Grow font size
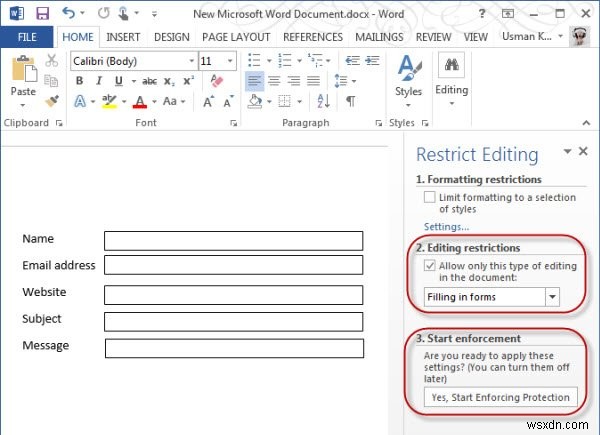 tap(209, 102)
